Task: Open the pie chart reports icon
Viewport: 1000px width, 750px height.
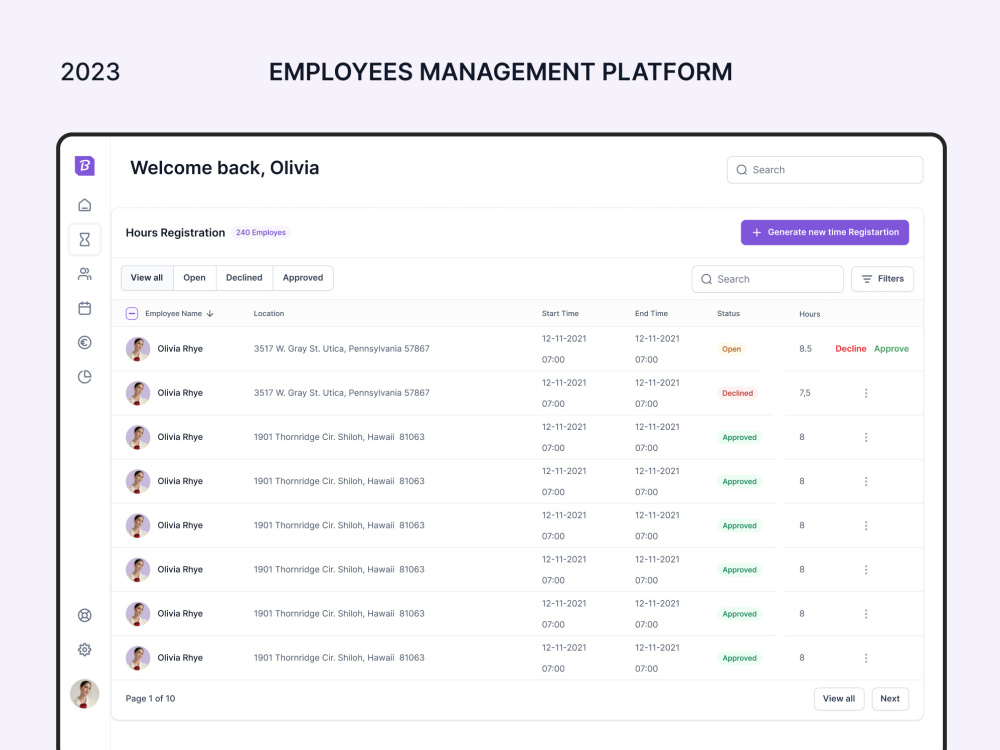Action: coord(85,377)
